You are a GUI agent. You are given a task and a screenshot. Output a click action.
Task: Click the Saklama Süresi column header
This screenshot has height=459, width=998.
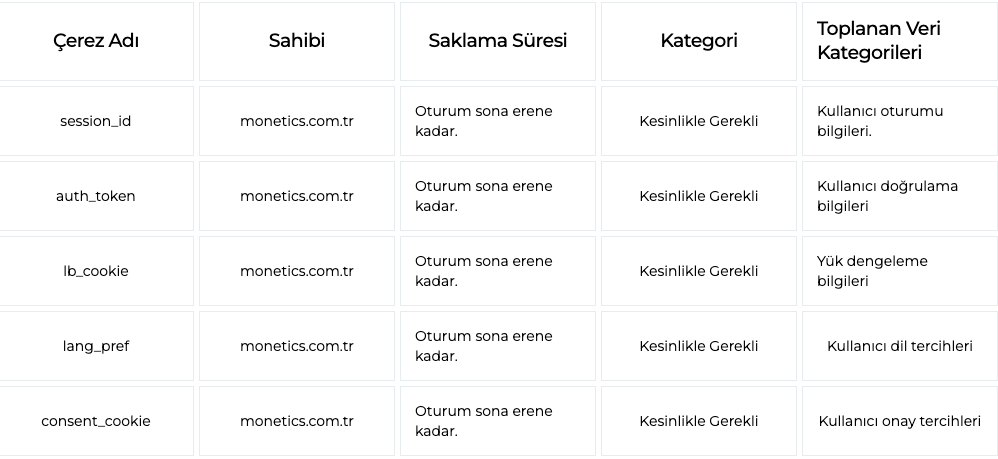pyautogui.click(x=498, y=41)
